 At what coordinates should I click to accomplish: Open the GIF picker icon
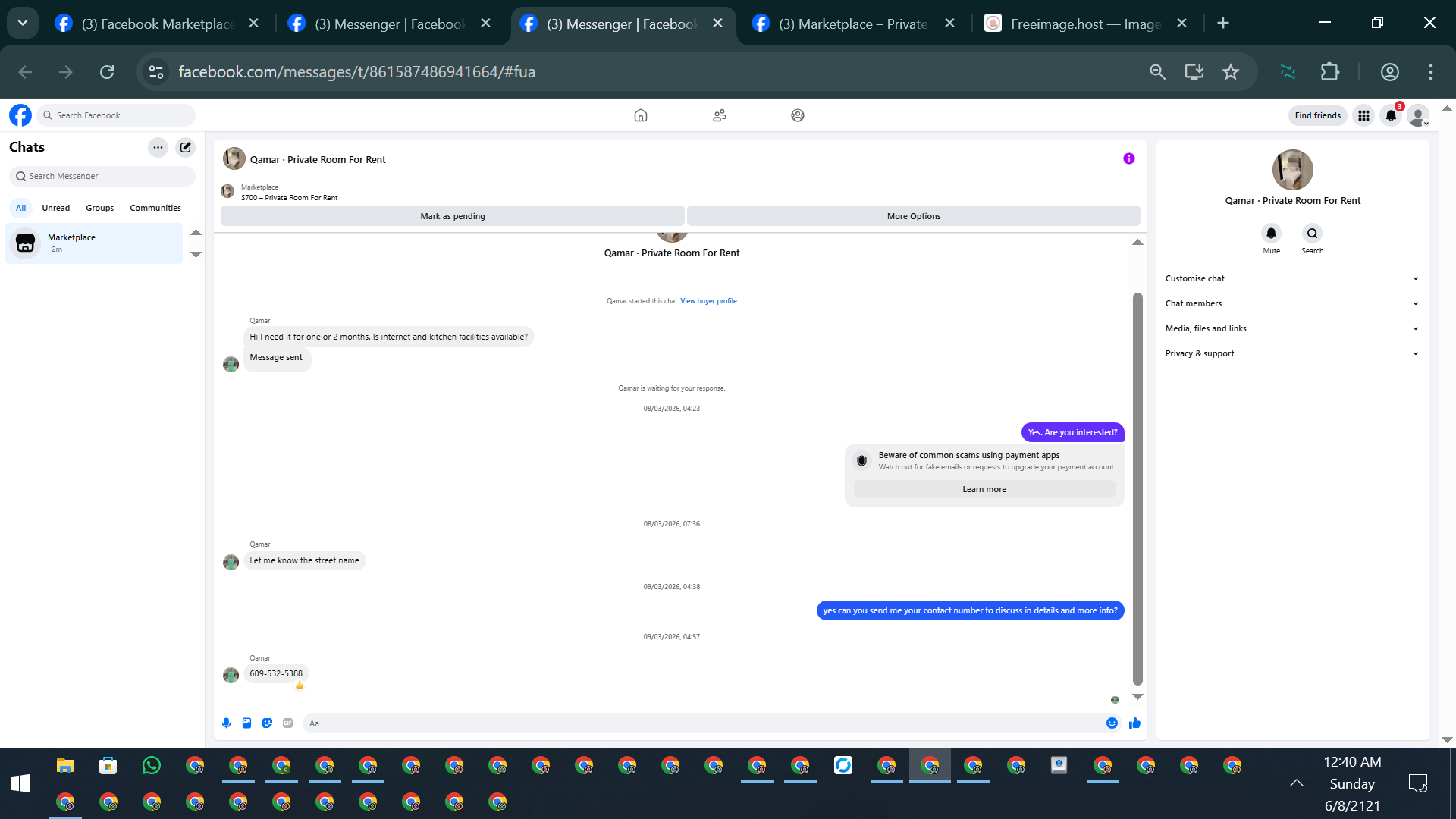(x=287, y=723)
